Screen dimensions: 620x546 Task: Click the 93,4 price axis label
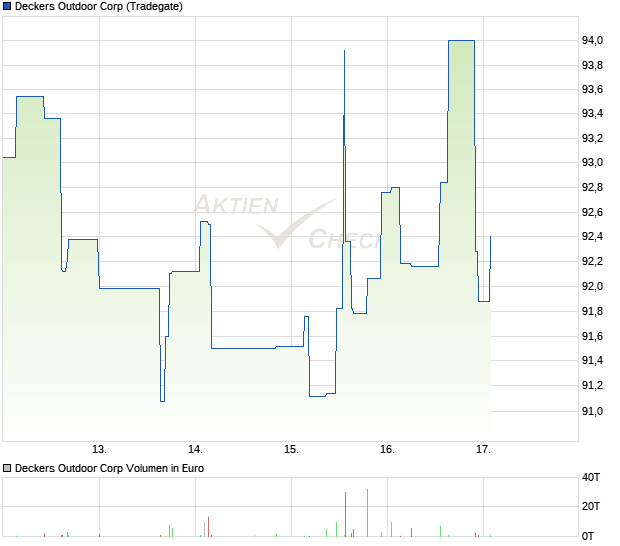(x=592, y=113)
